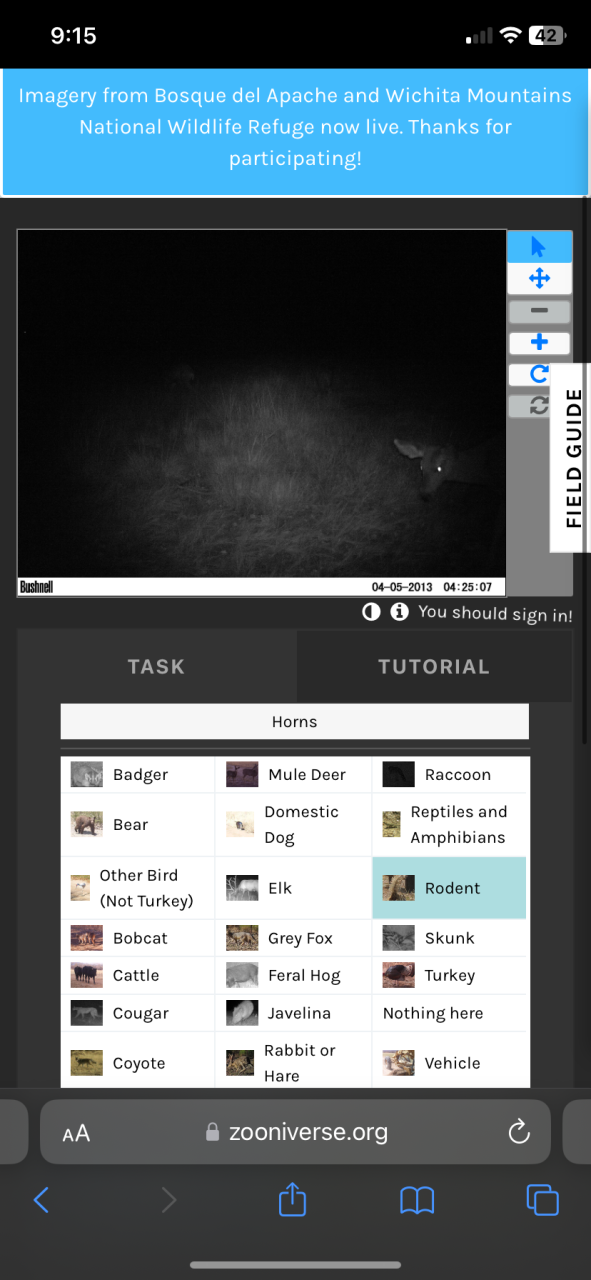The height and width of the screenshot is (1280, 591).
Task: Open the AA reader text menu
Action: [76, 1133]
